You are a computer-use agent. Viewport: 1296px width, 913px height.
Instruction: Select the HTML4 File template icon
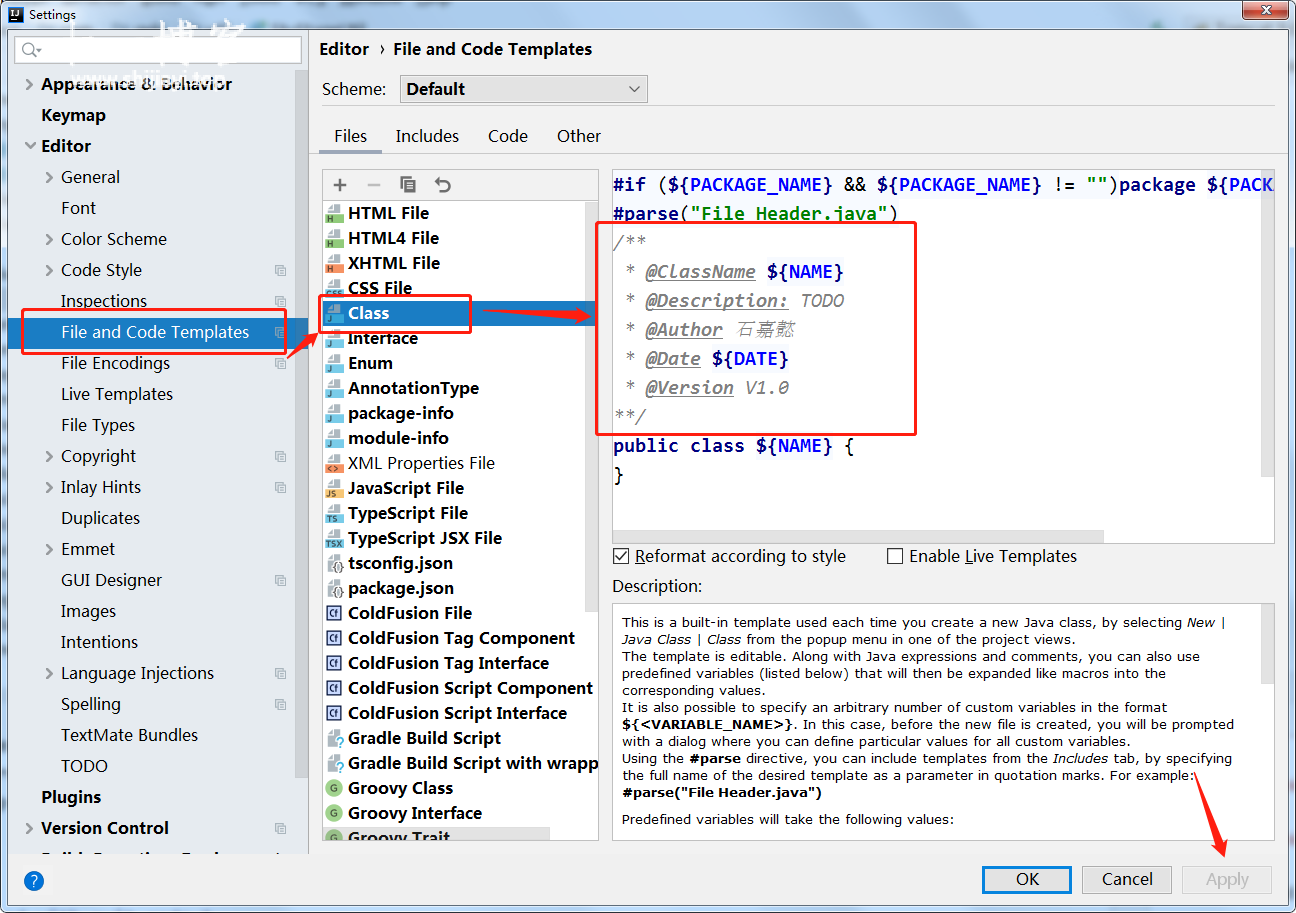334,238
